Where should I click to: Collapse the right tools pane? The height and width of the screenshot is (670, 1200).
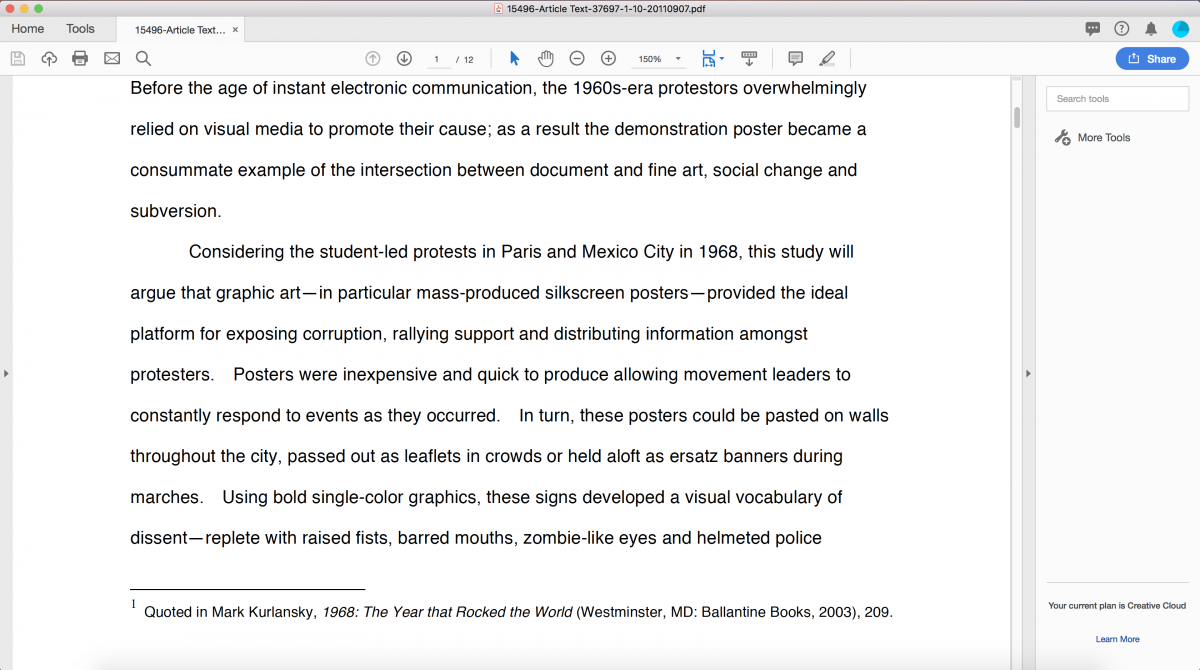click(x=1026, y=373)
